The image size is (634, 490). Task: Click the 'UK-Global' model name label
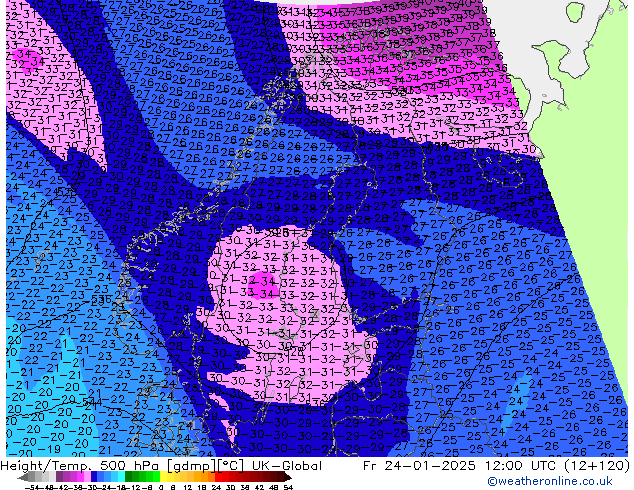[287, 466]
